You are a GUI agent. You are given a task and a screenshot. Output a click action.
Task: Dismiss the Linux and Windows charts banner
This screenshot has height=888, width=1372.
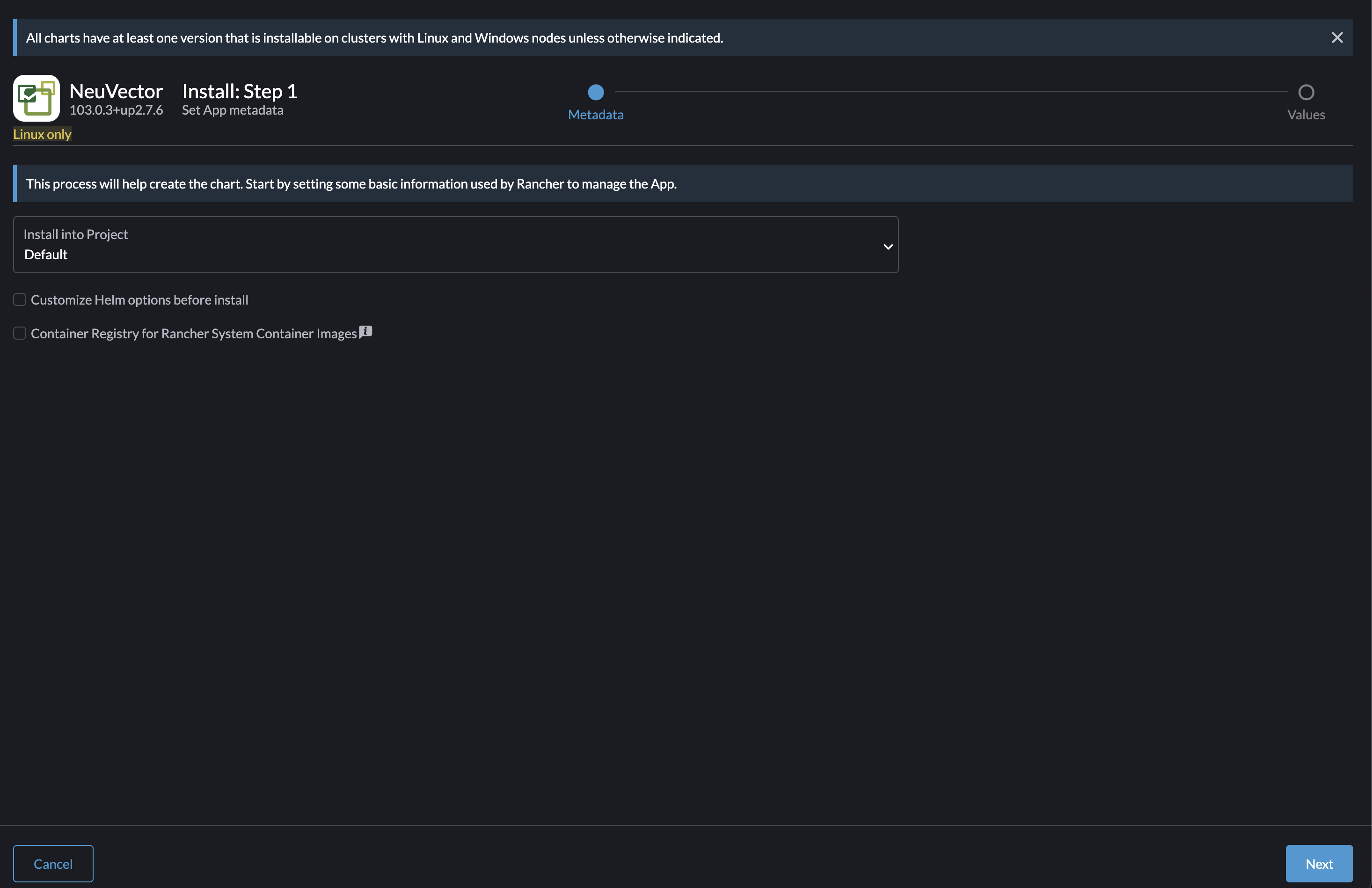(1337, 38)
